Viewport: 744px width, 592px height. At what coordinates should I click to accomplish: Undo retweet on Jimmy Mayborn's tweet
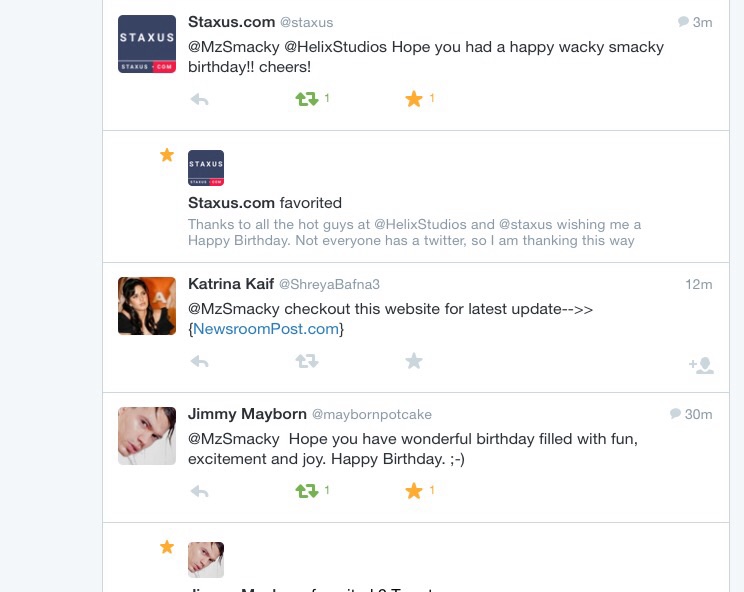[307, 491]
